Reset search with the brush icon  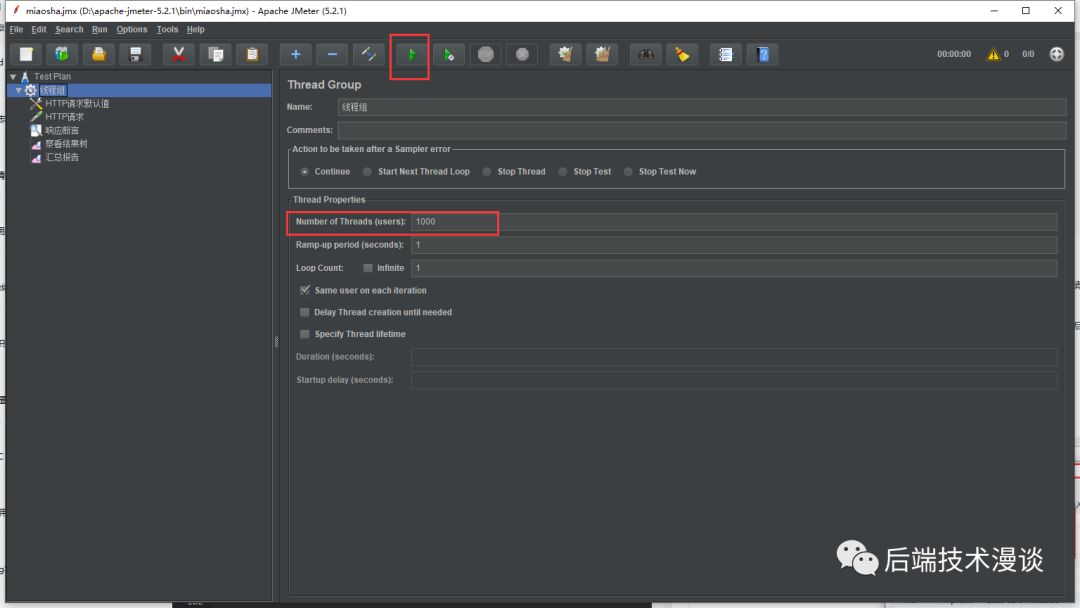[x=682, y=54]
